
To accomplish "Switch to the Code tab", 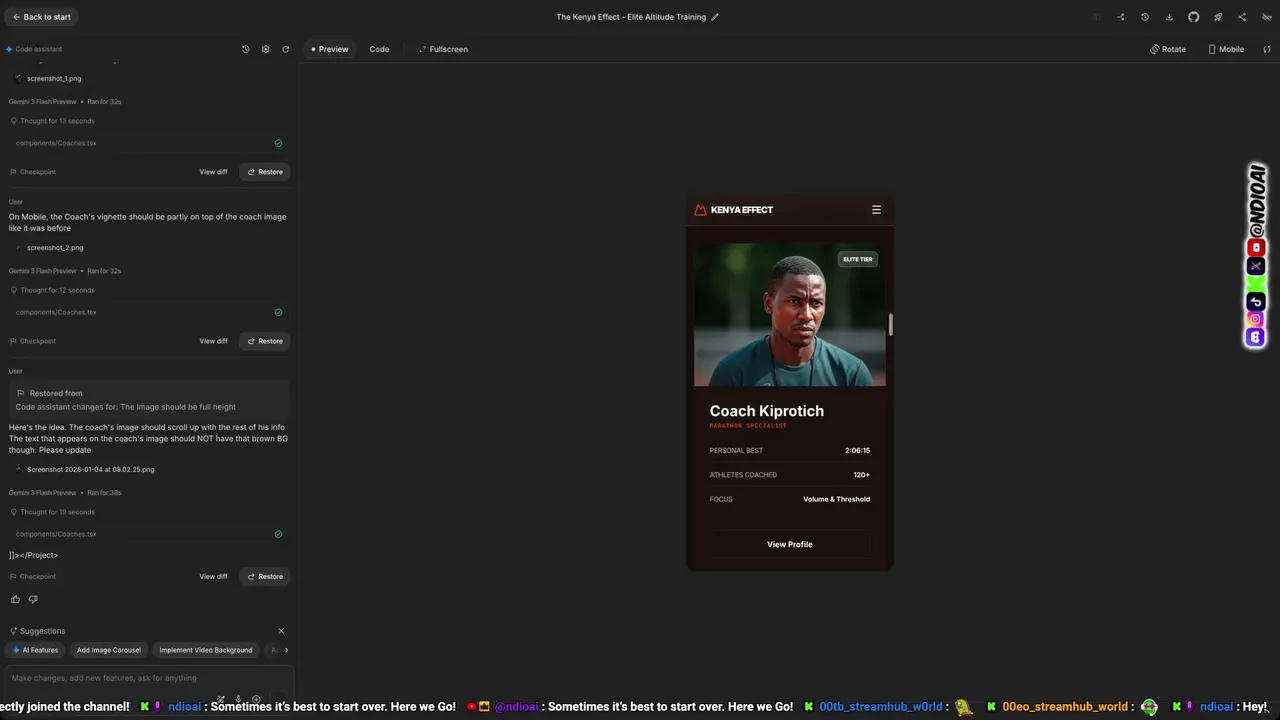I will (x=379, y=49).
